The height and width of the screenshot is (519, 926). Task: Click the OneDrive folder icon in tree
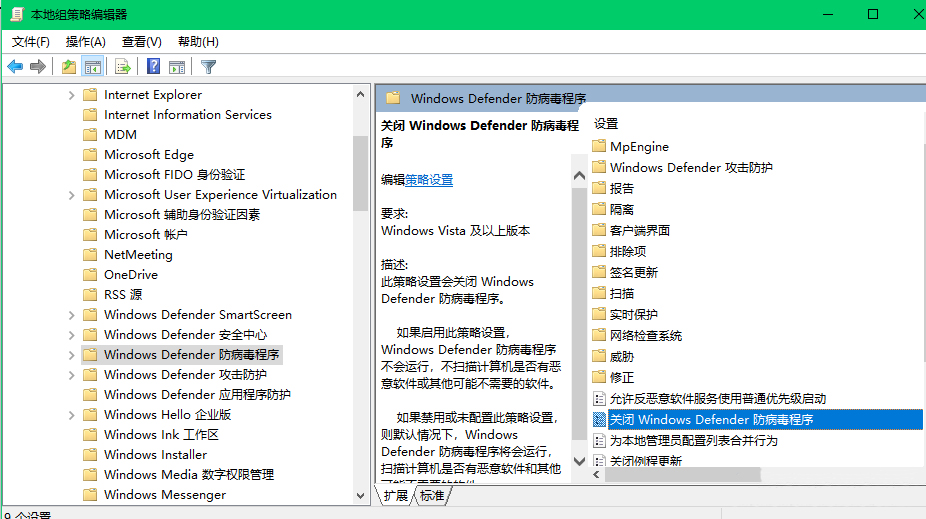tap(90, 275)
